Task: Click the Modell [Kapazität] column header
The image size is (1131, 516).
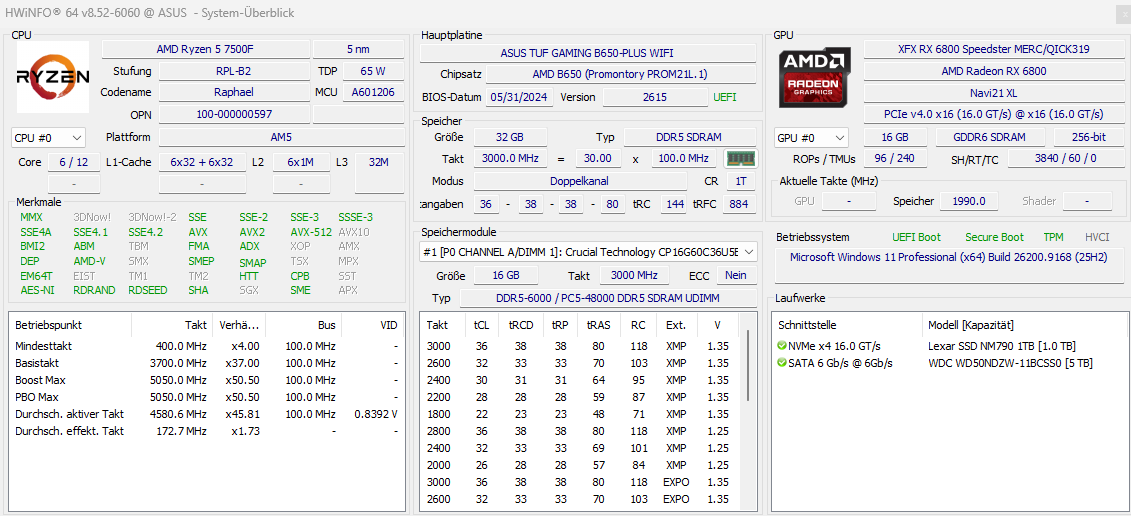Action: pos(1024,325)
